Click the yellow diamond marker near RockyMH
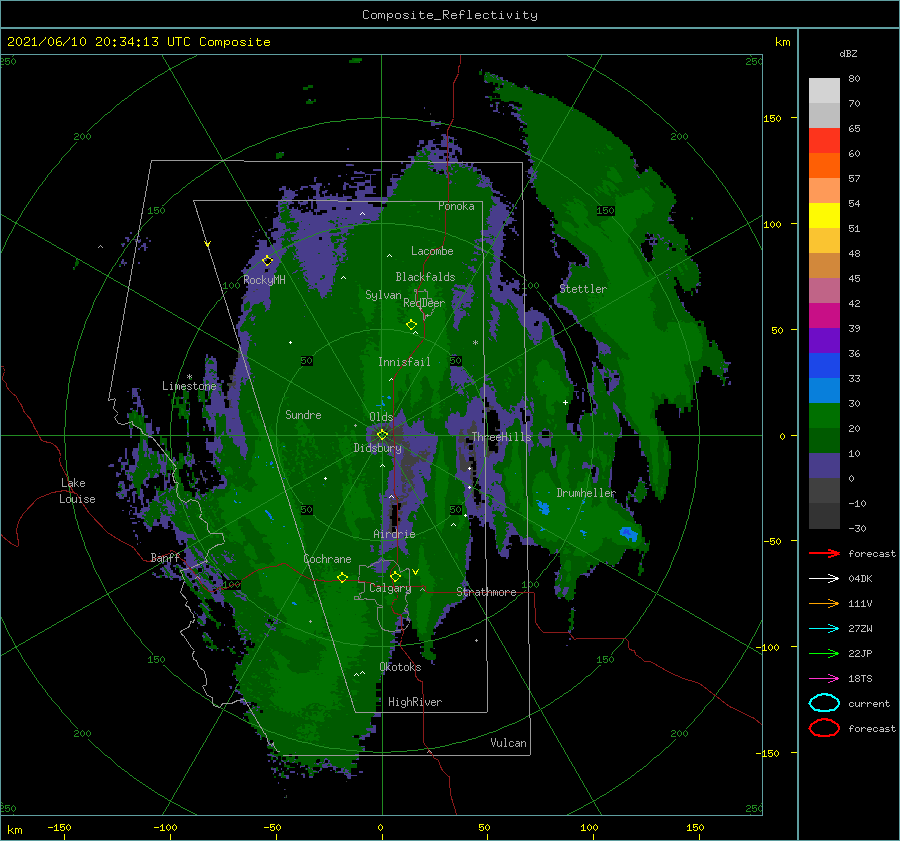This screenshot has height=841, width=900. pos(267,261)
